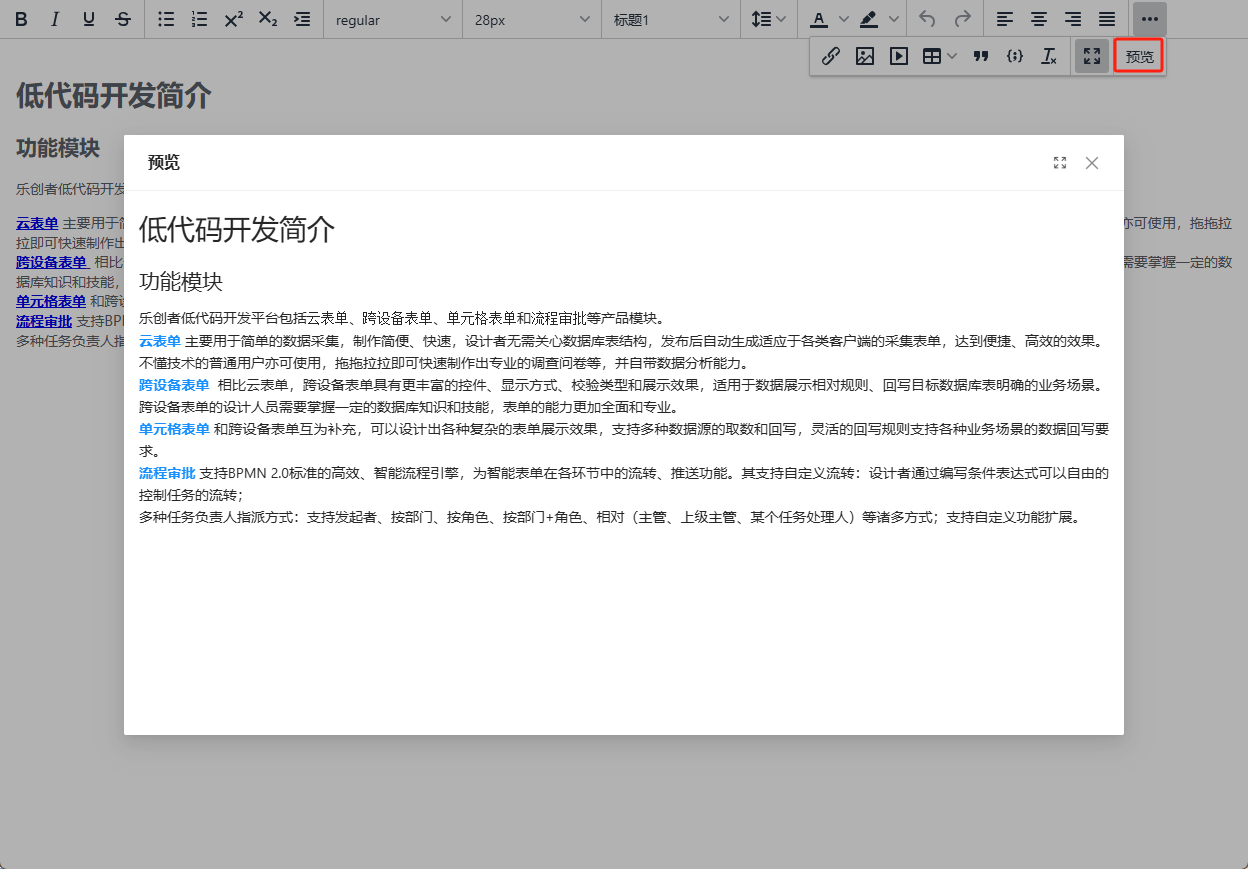This screenshot has height=869, width=1248.
Task: Clear text formatting
Action: (x=1048, y=56)
